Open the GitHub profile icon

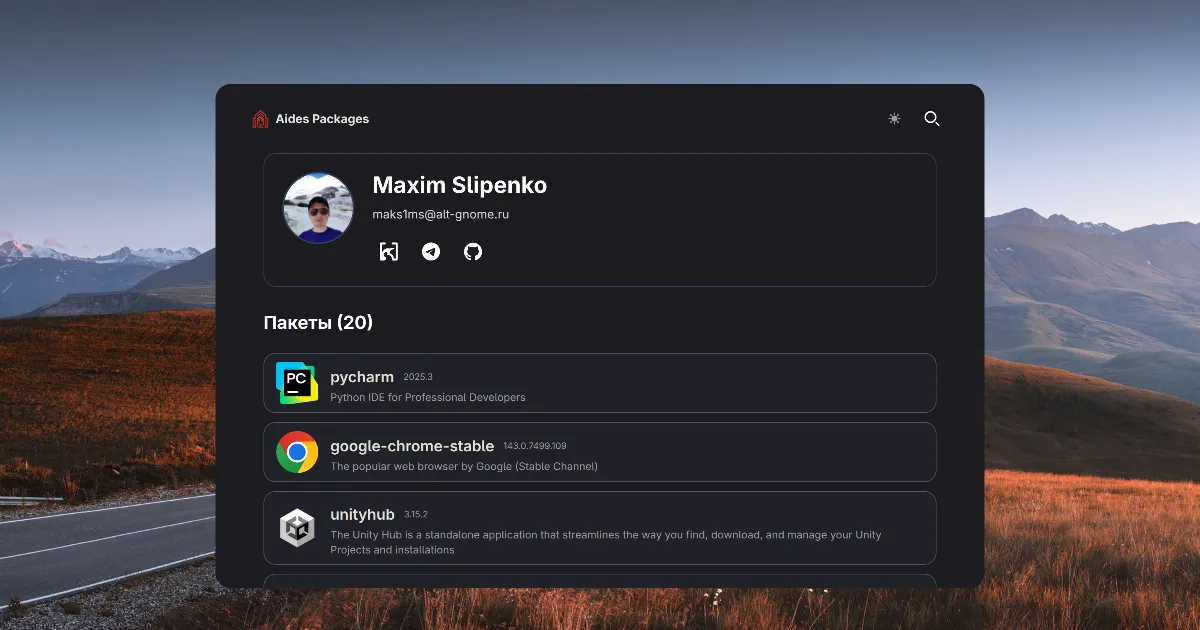[x=473, y=251]
